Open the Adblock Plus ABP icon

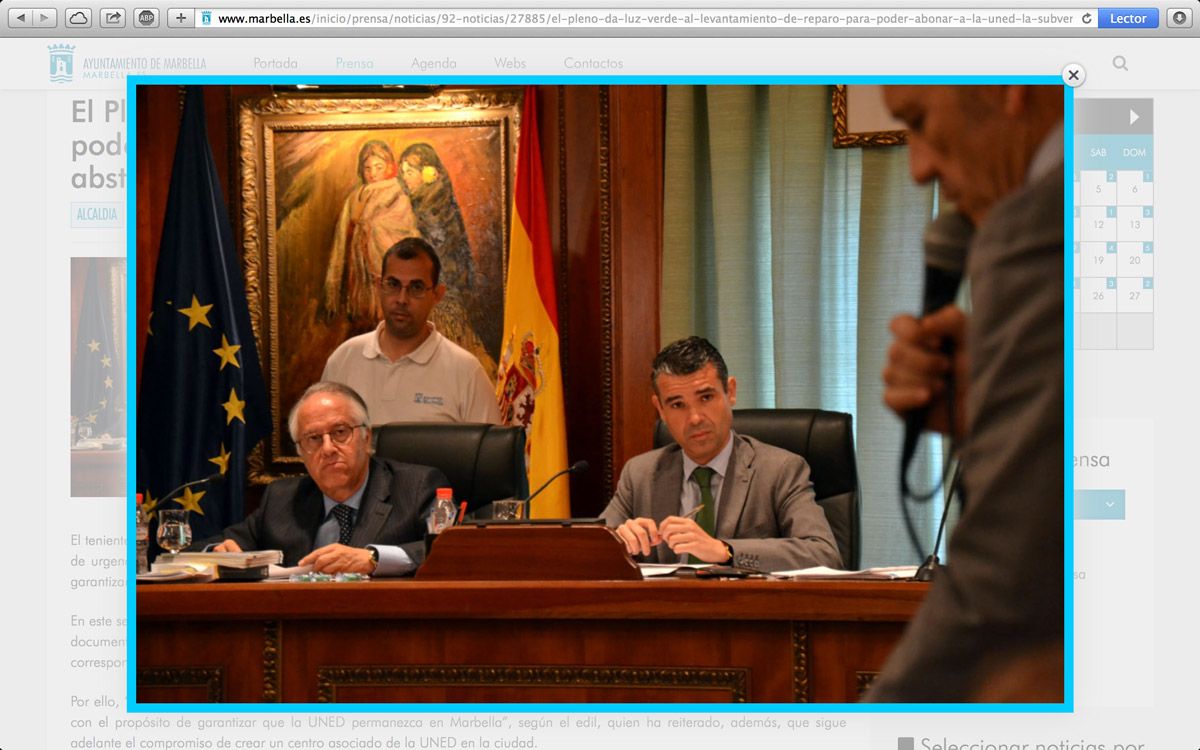pyautogui.click(x=147, y=18)
